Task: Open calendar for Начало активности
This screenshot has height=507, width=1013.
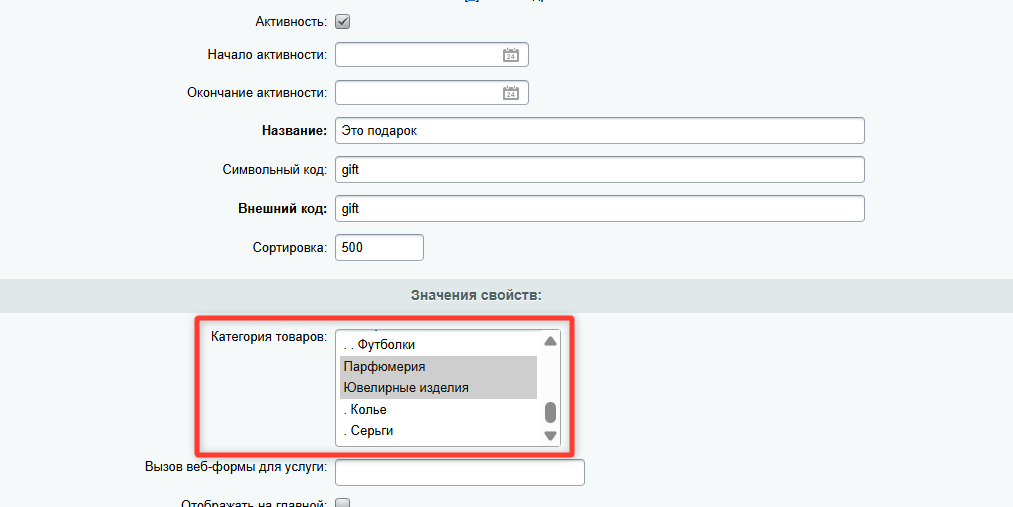Action: click(510, 55)
